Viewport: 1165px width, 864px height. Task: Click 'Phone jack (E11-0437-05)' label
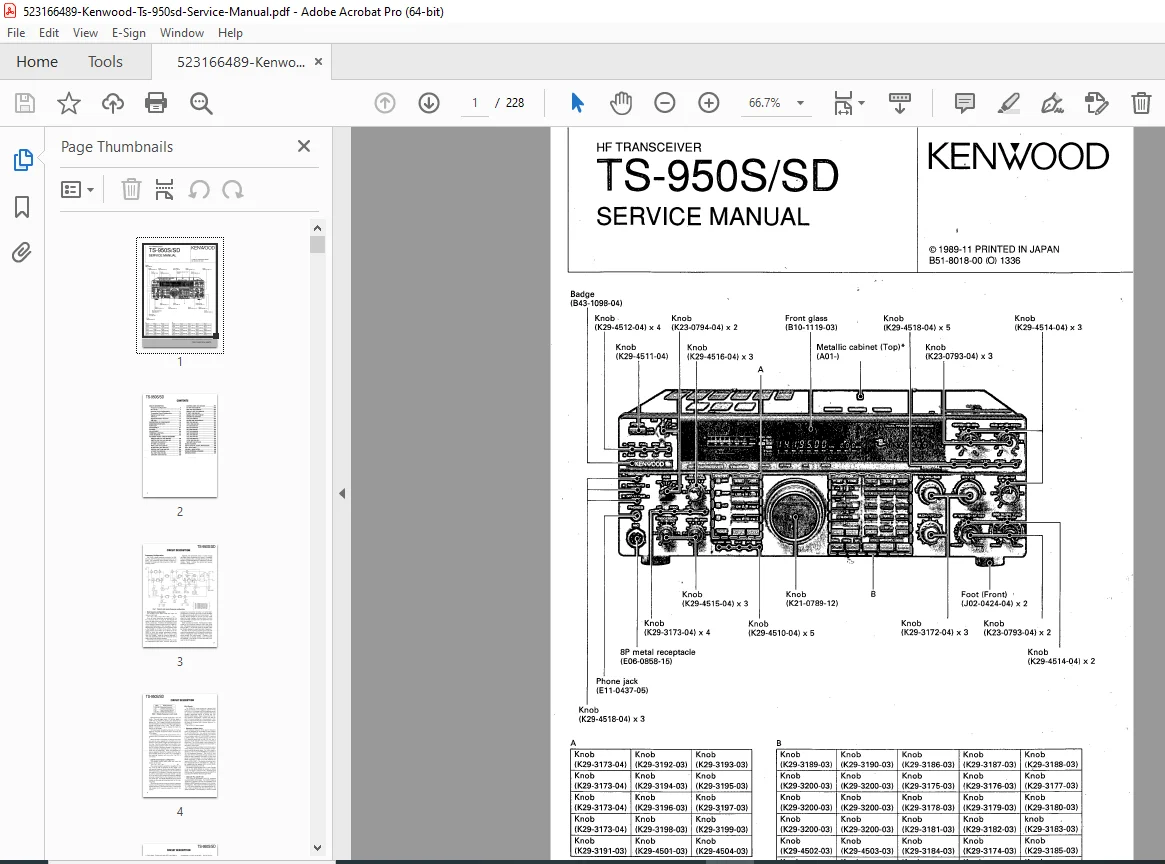coord(621,686)
